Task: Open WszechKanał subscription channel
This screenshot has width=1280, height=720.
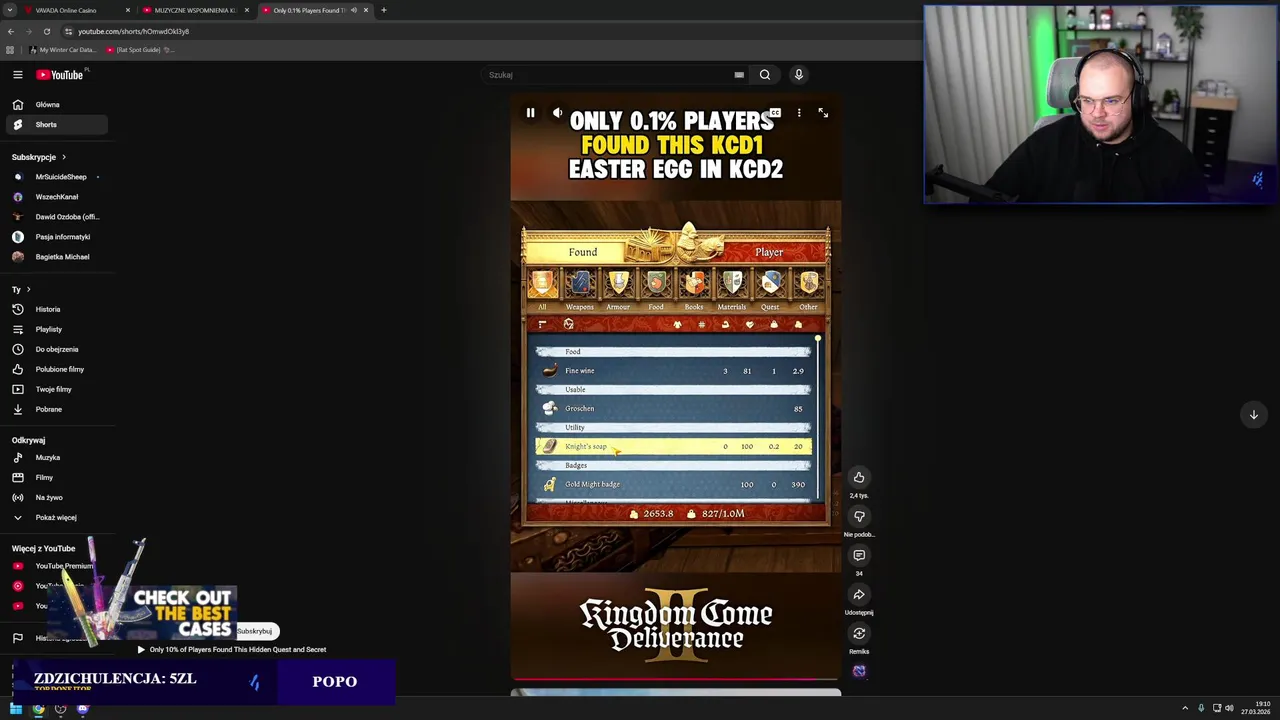Action: click(56, 197)
